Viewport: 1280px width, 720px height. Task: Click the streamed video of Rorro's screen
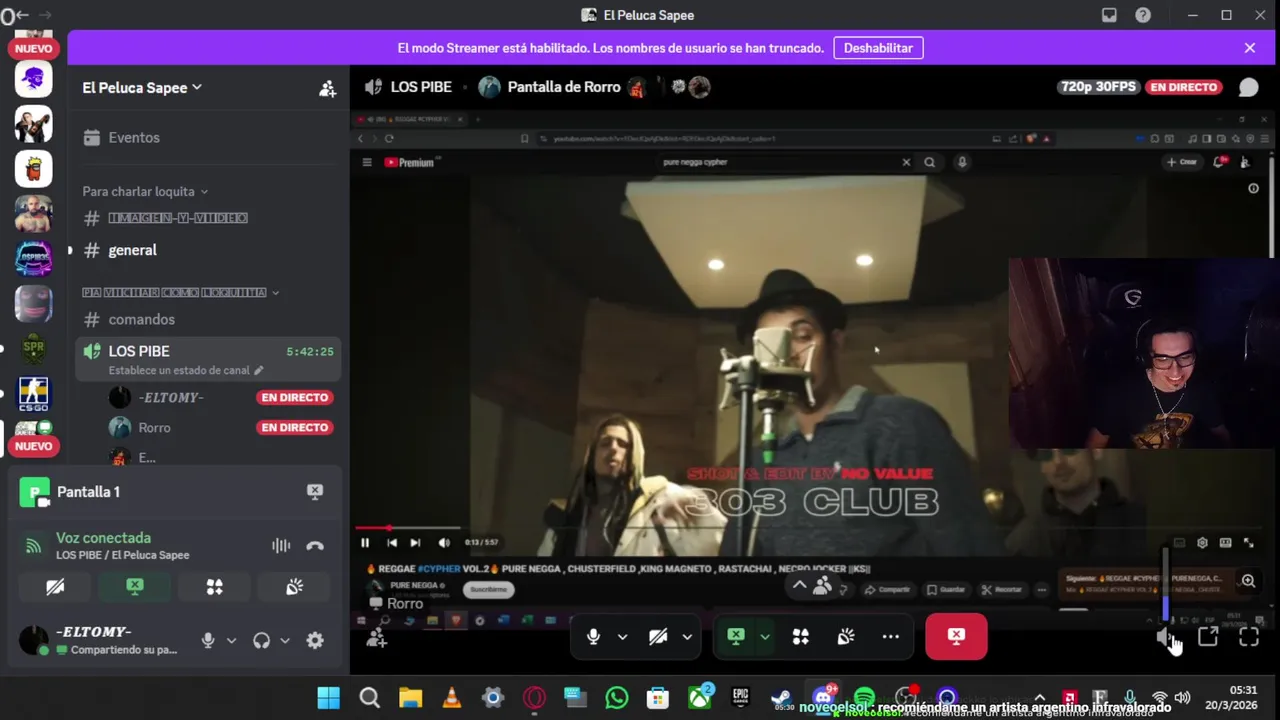click(x=812, y=370)
